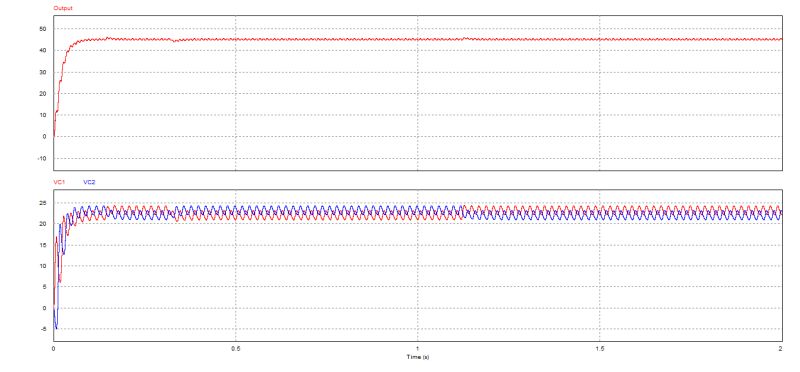This screenshot has height=372, width=800.
Task: Select the red Output curve label
Action: tap(63, 8)
